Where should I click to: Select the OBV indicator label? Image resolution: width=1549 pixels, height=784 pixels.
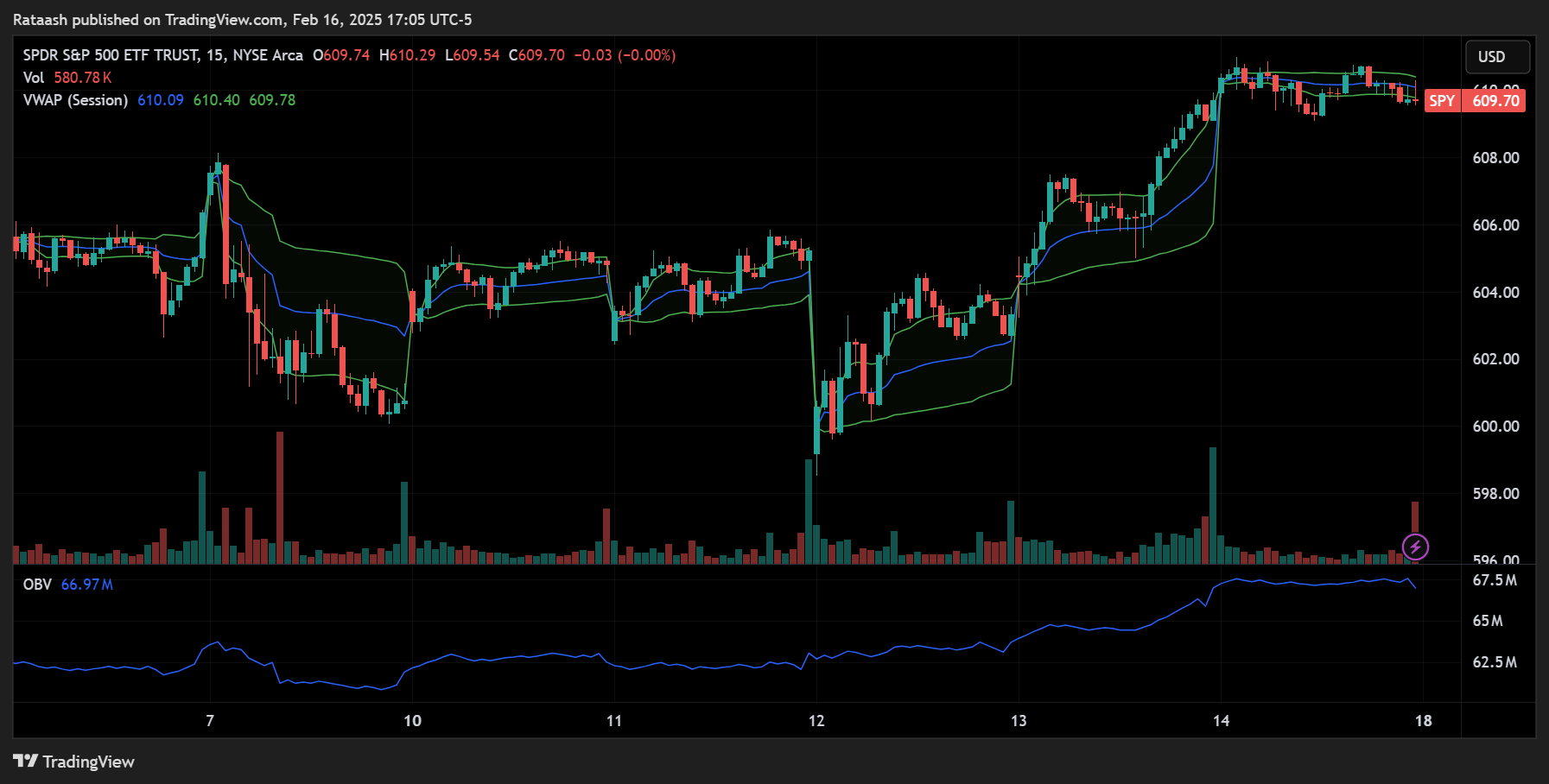[37, 585]
